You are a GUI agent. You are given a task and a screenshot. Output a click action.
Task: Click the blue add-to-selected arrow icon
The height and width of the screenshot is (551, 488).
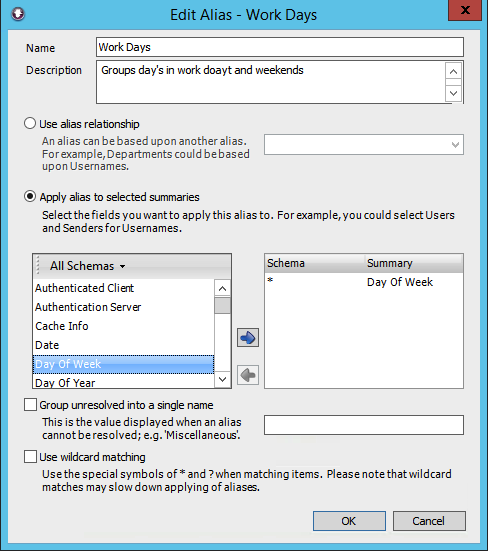coord(248,338)
